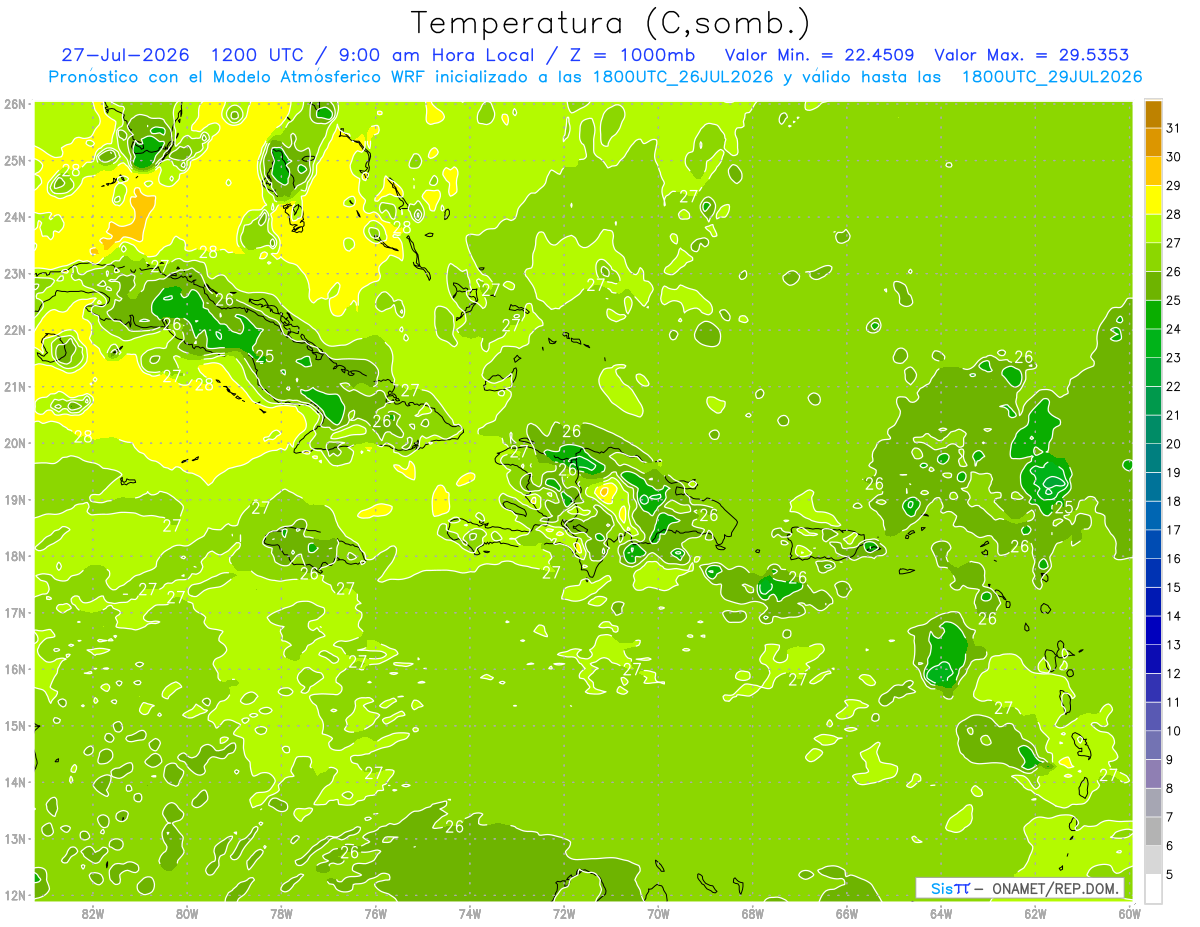Click the 16N latitude axis label
Viewport: 1200px width, 927px height.
[15, 669]
